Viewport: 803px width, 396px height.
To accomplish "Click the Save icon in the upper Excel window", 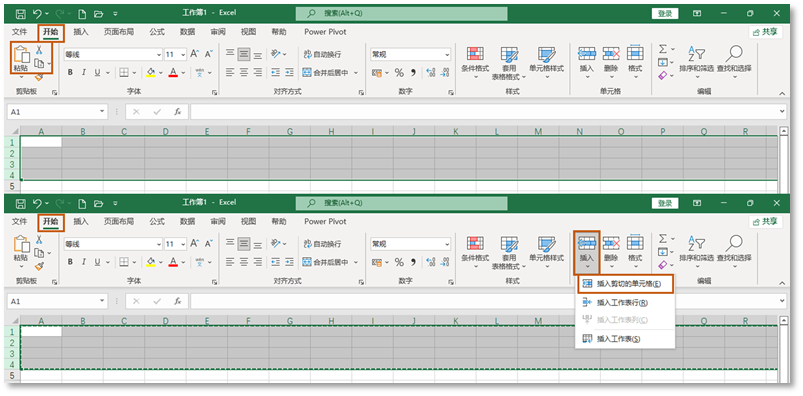I will click(20, 13).
